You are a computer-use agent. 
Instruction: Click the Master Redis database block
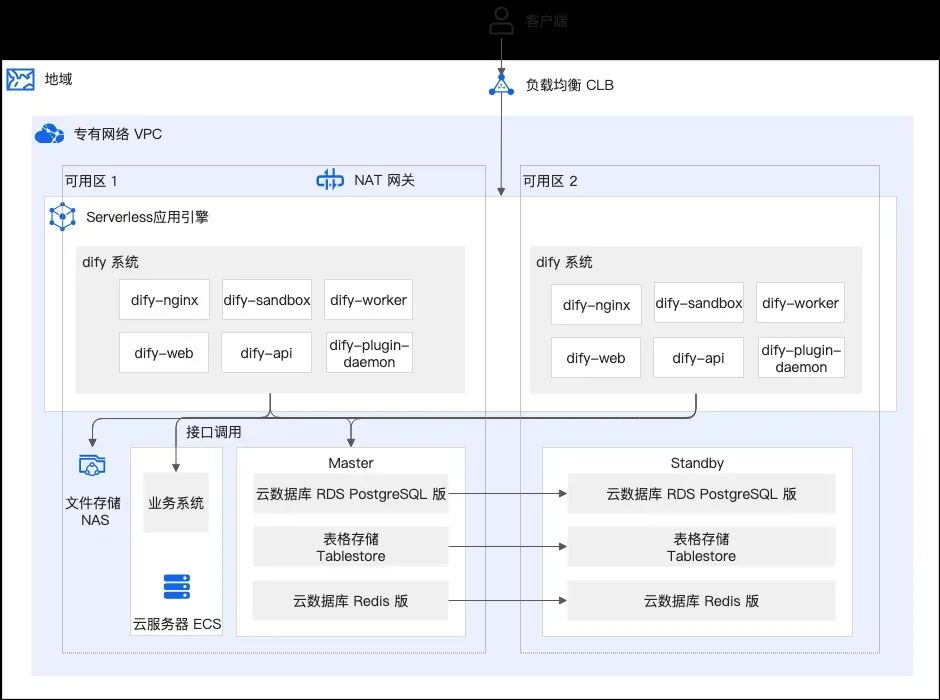[351, 601]
